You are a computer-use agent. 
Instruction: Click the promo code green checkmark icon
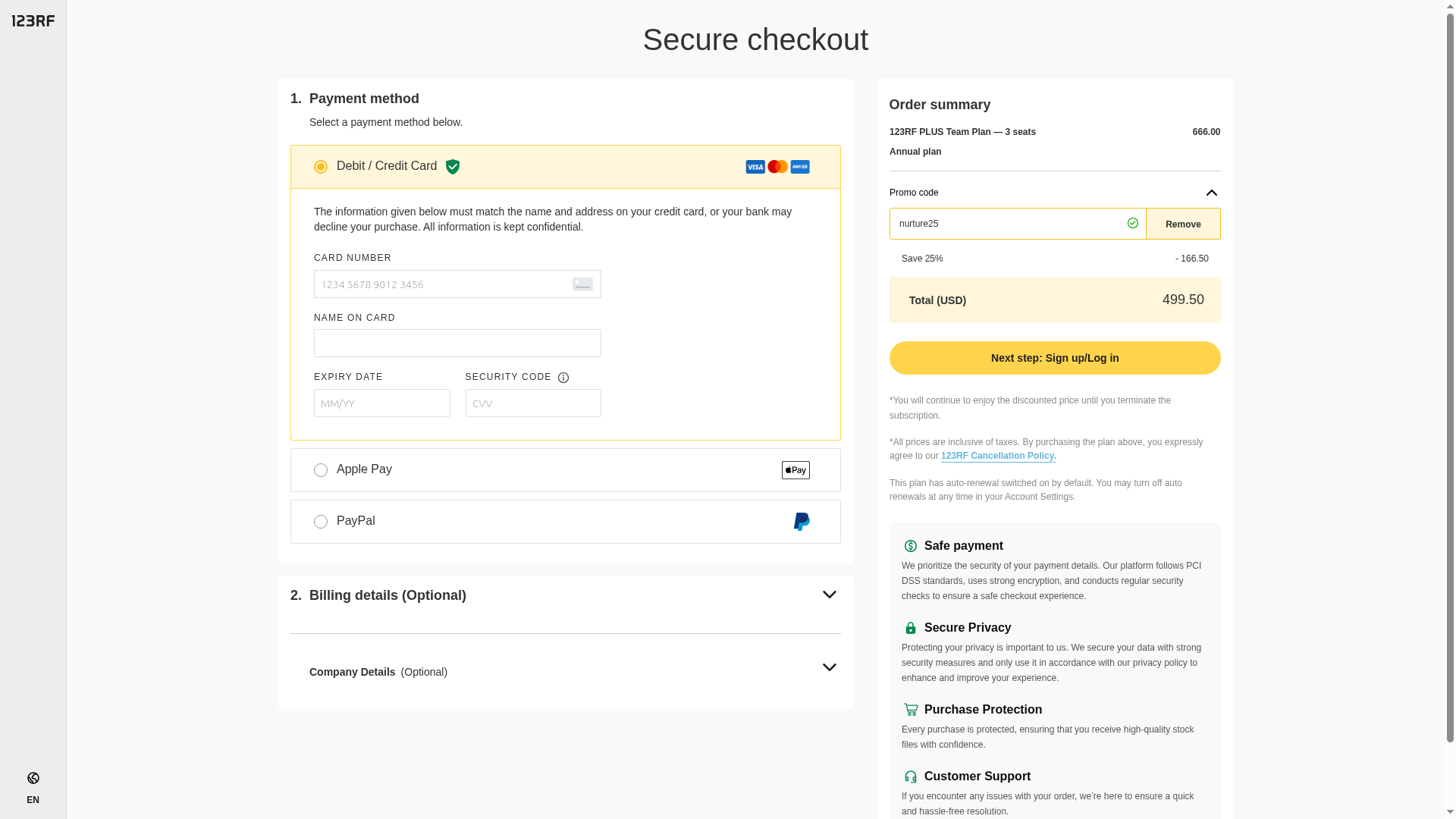click(1133, 223)
